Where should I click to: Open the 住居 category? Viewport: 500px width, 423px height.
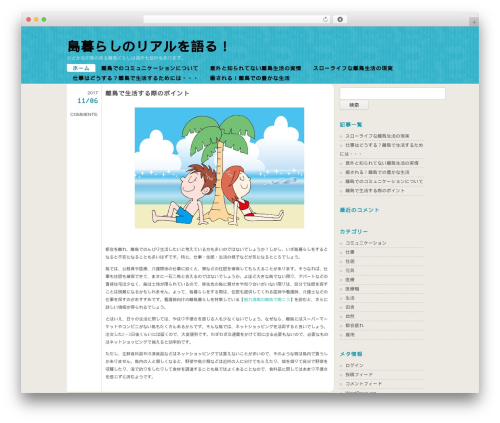pyautogui.click(x=350, y=261)
